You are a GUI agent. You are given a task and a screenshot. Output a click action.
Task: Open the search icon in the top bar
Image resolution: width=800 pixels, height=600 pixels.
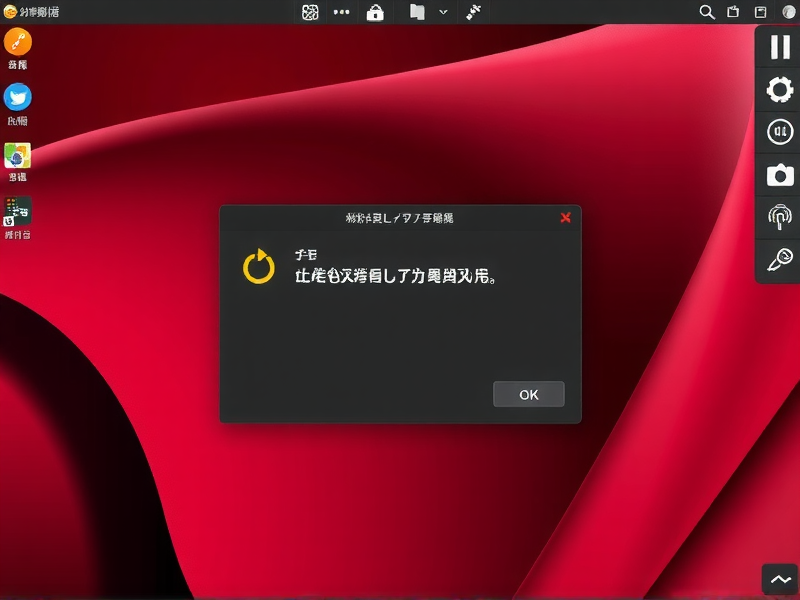(707, 12)
